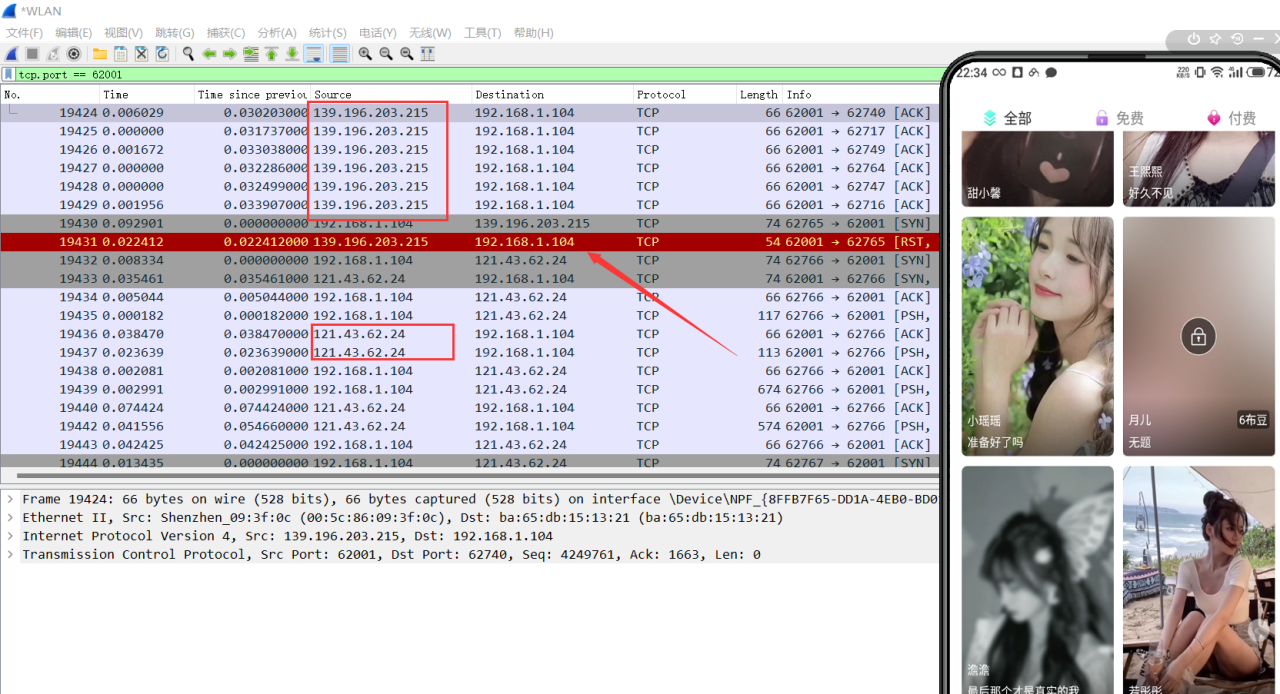Start capture with the shark fin icon
This screenshot has height=694, width=1280.
11,54
